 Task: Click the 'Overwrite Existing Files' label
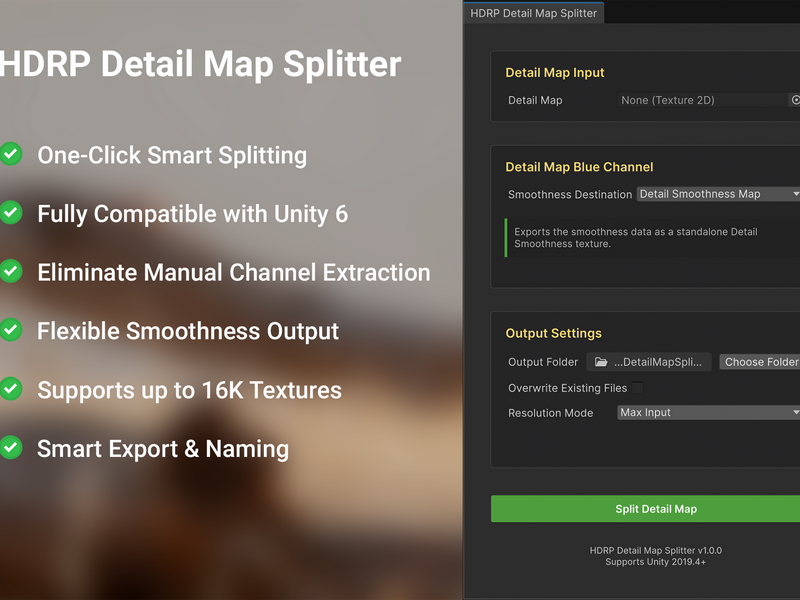(x=567, y=388)
